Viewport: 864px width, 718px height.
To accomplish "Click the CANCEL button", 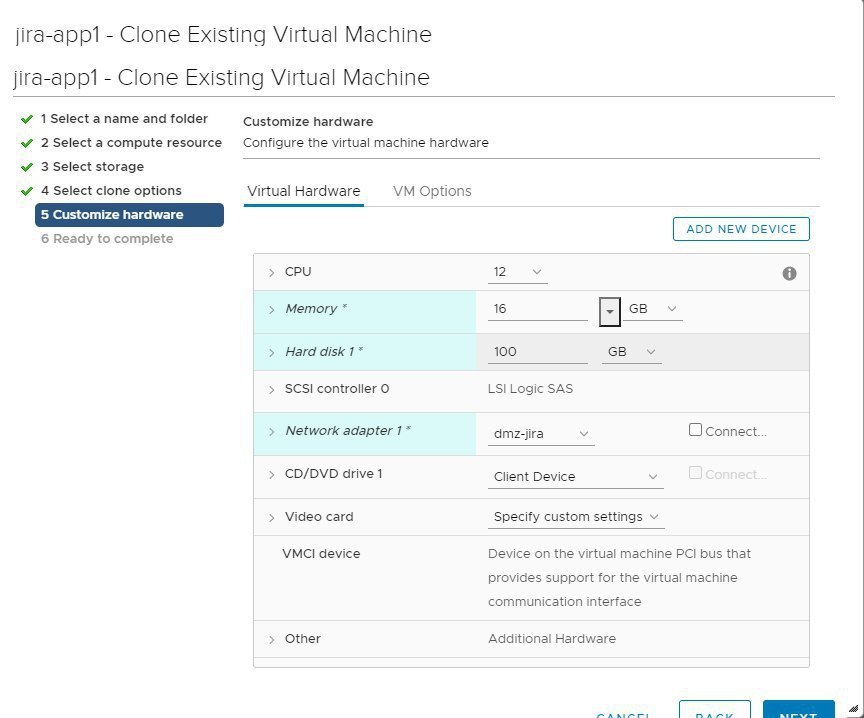I will 623,714.
